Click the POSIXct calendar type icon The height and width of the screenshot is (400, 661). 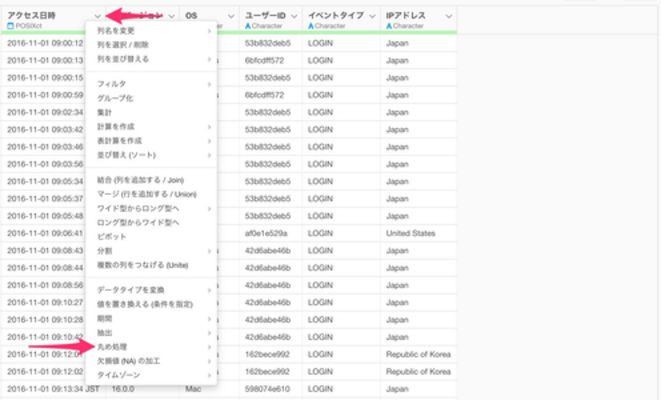(x=10, y=24)
